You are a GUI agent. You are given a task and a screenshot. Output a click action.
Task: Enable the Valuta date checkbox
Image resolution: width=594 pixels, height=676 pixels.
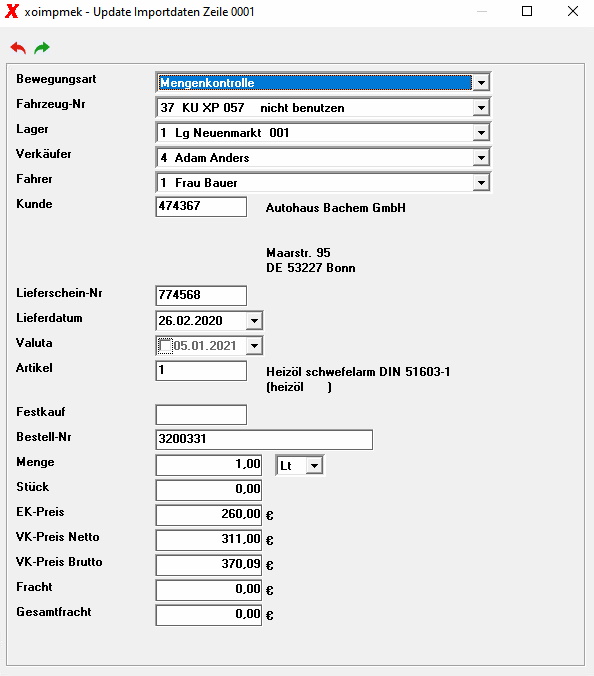coord(166,346)
